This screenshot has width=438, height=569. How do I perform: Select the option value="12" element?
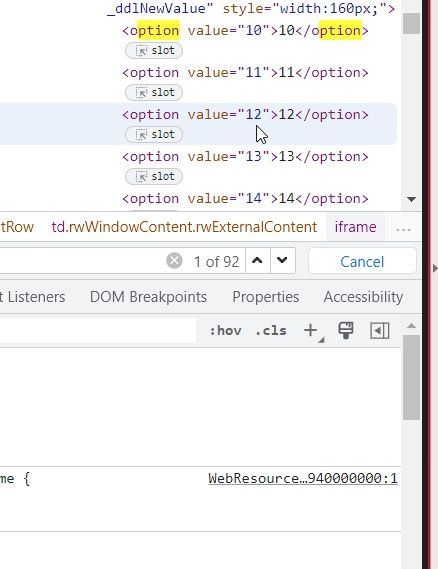[245, 115]
